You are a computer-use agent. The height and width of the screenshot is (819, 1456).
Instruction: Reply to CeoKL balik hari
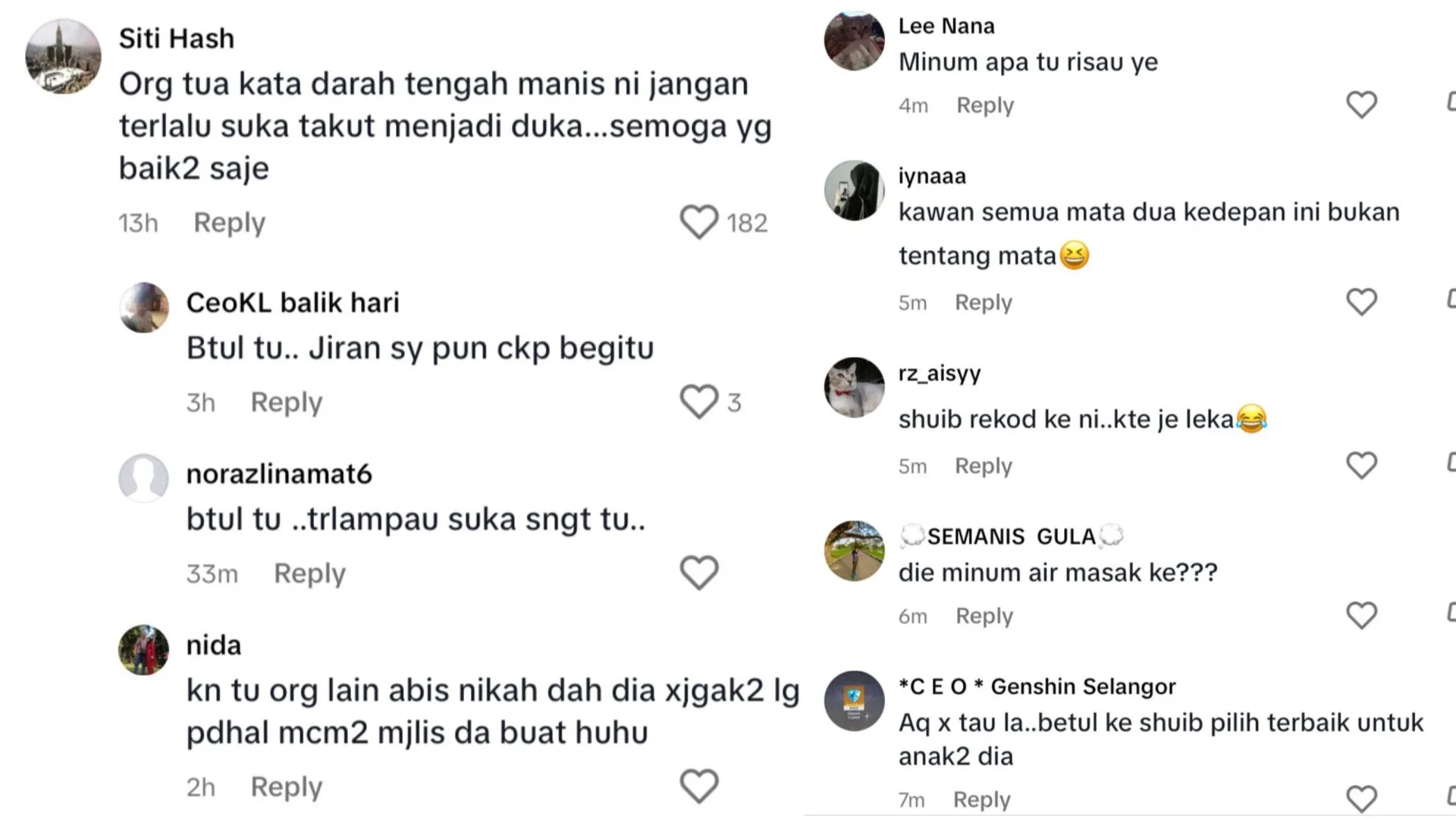(x=287, y=403)
